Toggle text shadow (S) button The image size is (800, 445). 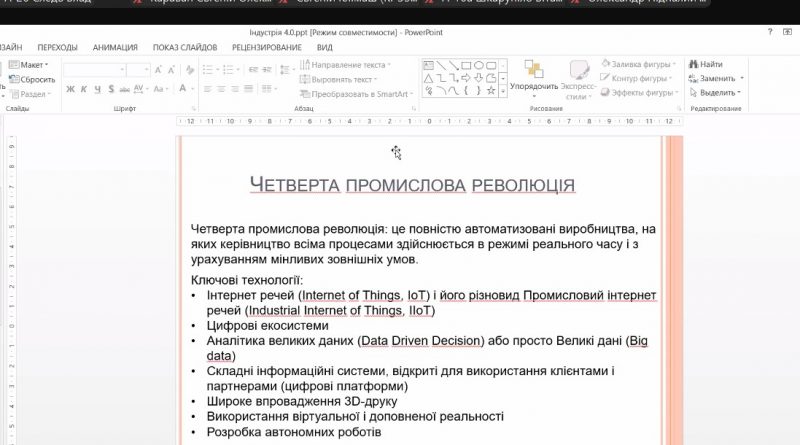[x=111, y=89]
